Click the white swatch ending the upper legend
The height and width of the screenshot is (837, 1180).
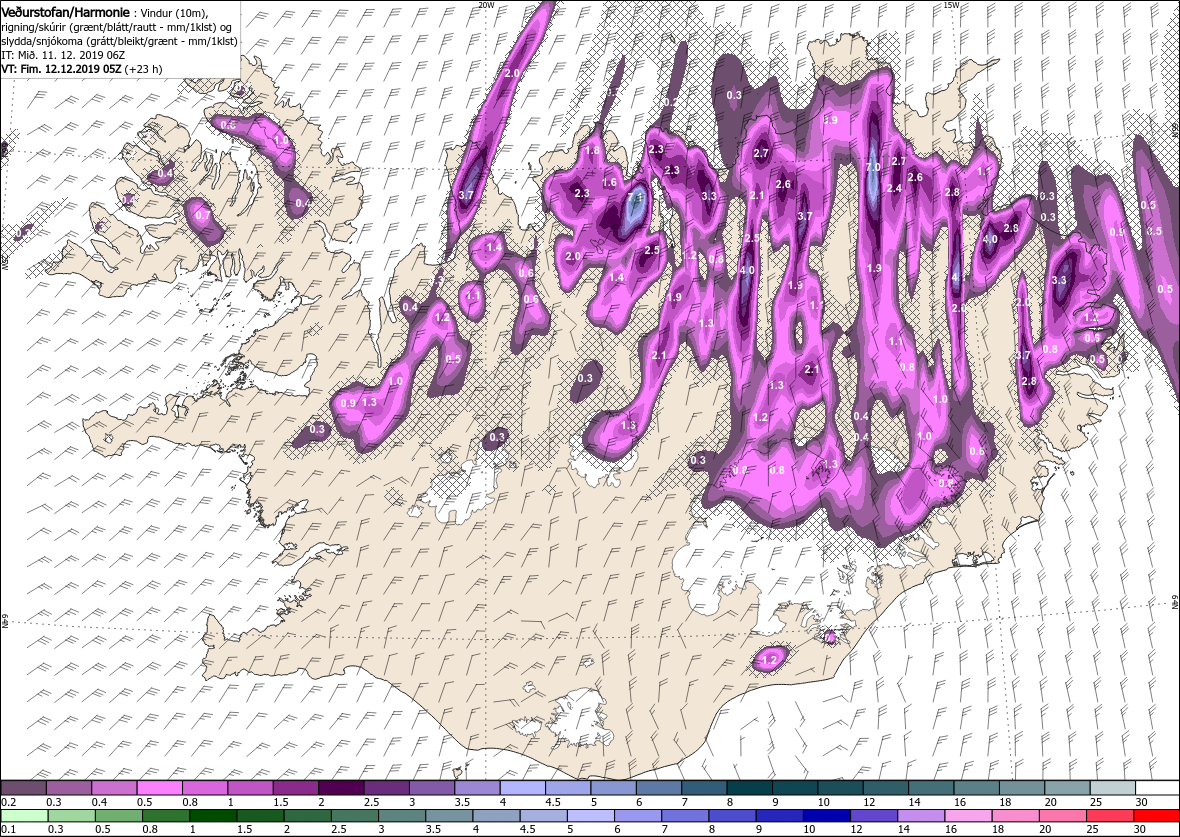pyautogui.click(x=1157, y=787)
